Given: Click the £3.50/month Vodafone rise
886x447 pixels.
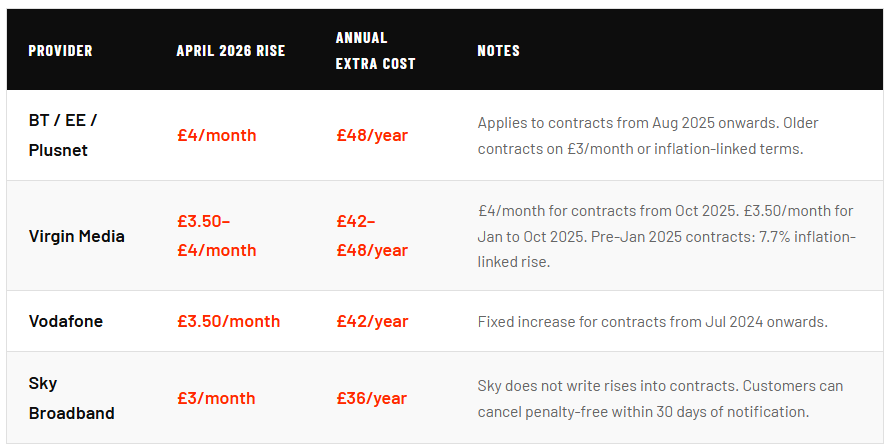Looking at the screenshot, I should click(x=228, y=321).
